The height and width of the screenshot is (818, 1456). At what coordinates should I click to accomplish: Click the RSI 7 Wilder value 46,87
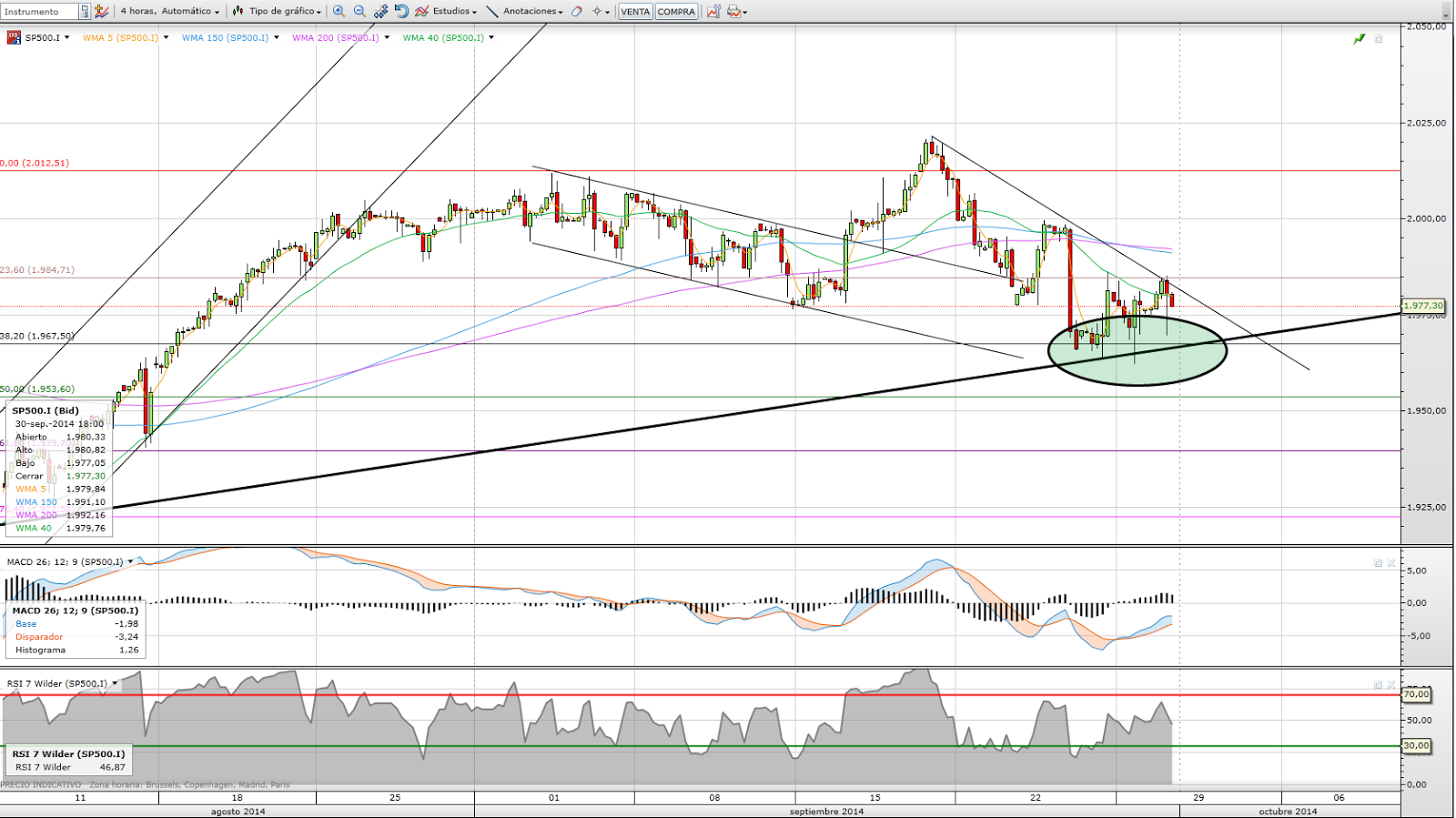pos(112,767)
